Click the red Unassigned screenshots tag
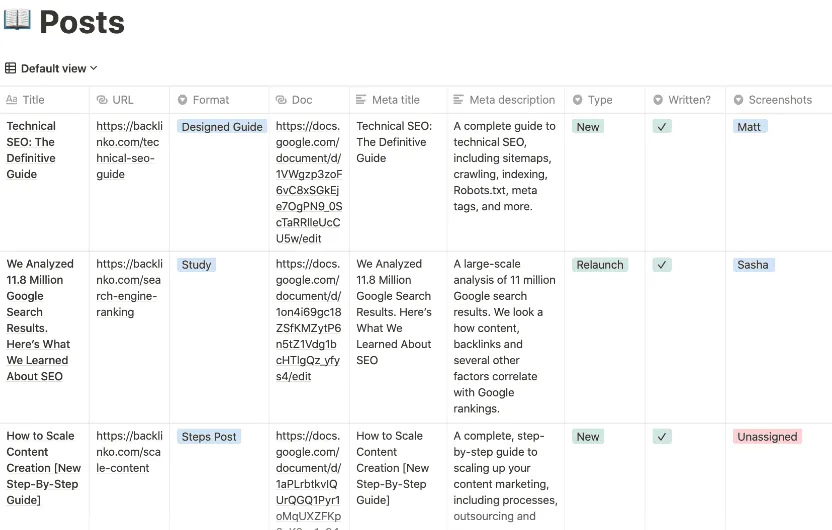 (767, 437)
